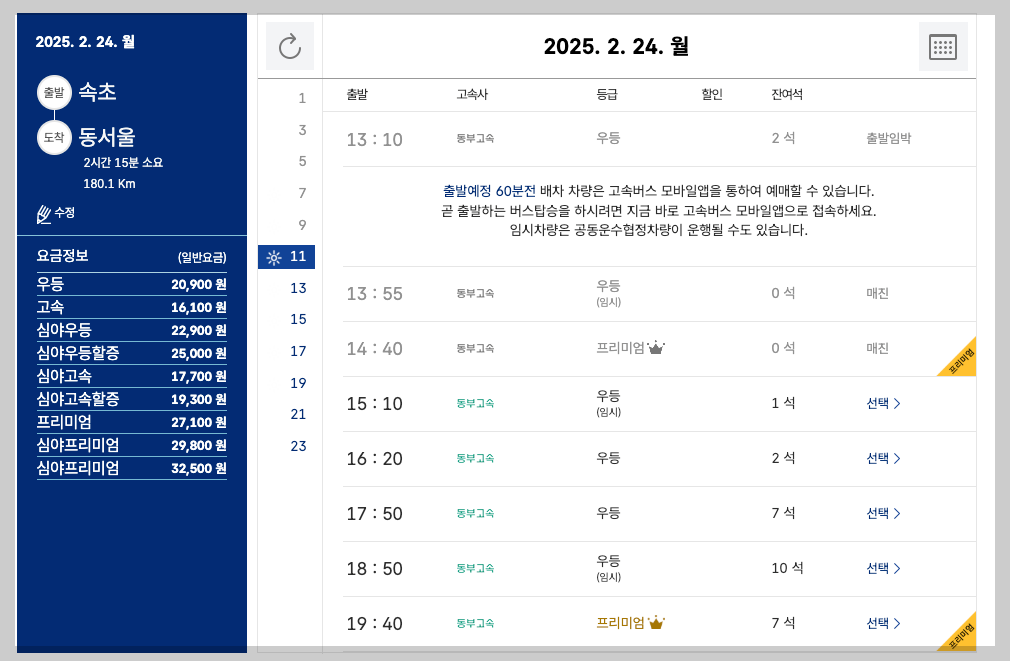Select hour 15 in the time navigation
The image size is (1010, 661).
pos(297,319)
